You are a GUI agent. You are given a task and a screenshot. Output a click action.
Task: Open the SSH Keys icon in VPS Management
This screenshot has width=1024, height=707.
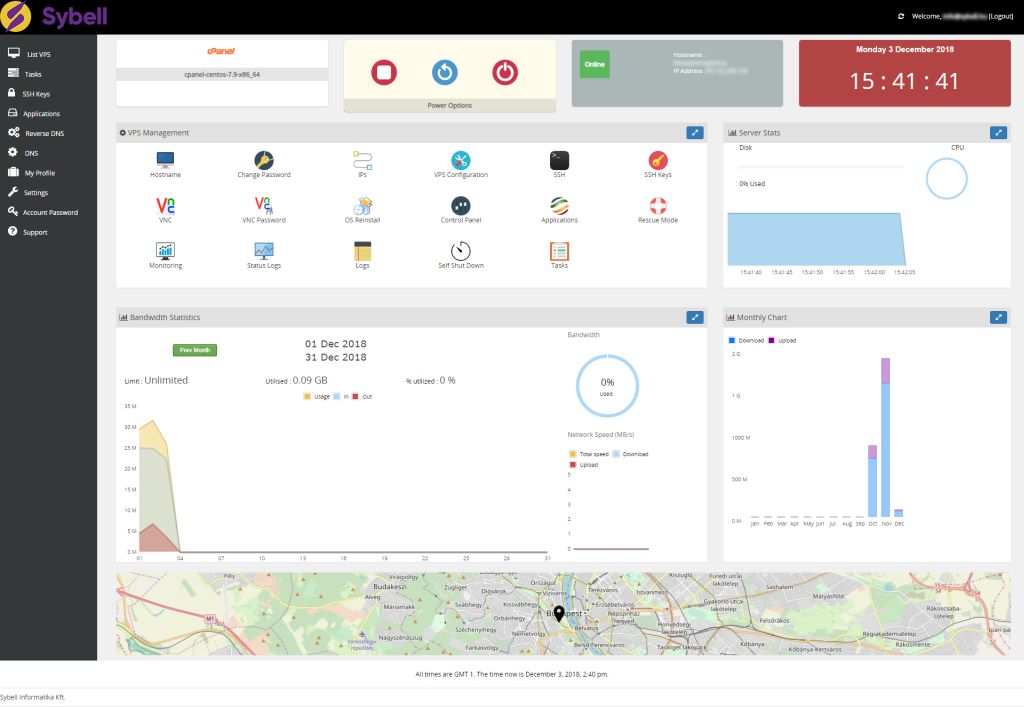(657, 160)
